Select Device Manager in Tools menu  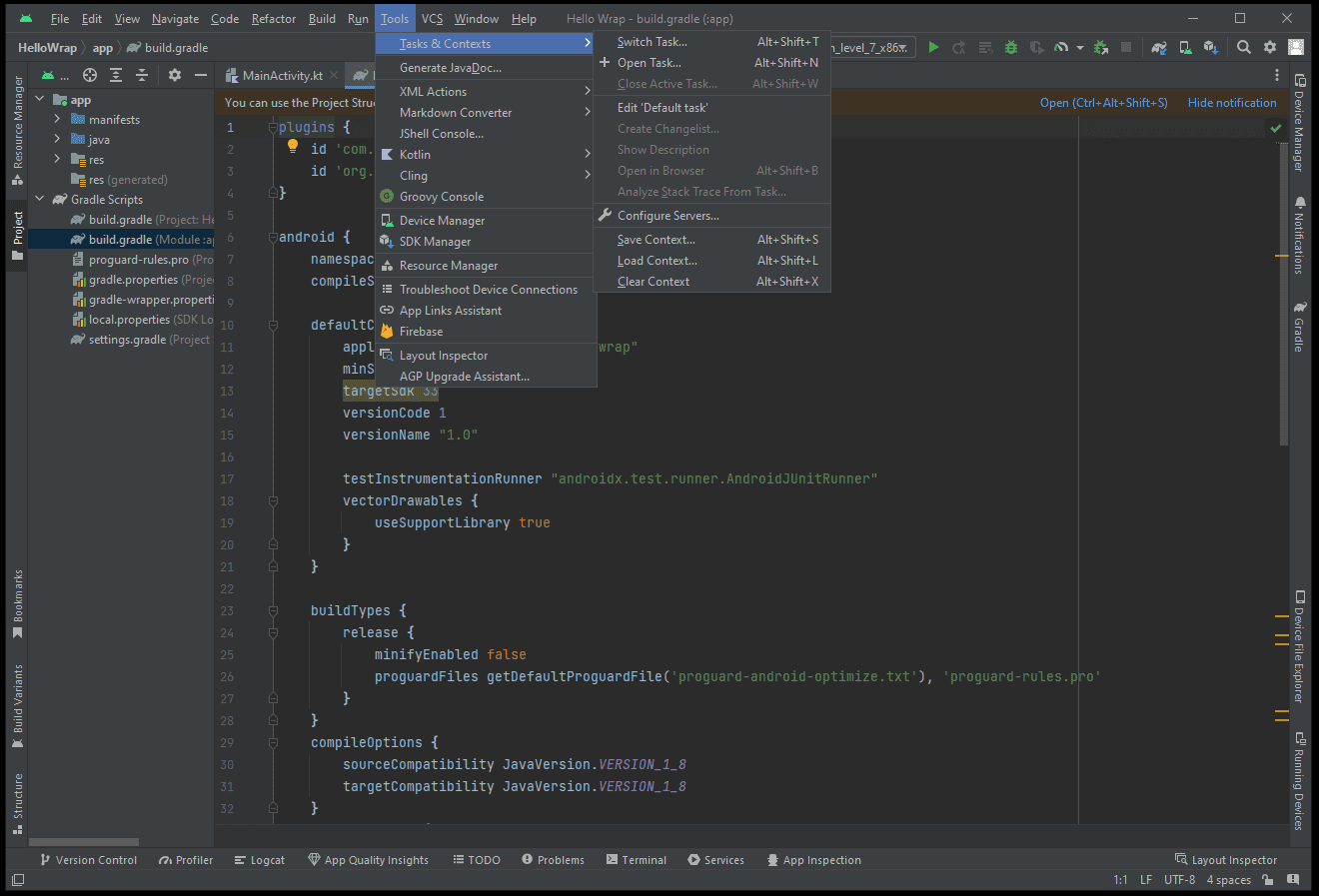(442, 221)
